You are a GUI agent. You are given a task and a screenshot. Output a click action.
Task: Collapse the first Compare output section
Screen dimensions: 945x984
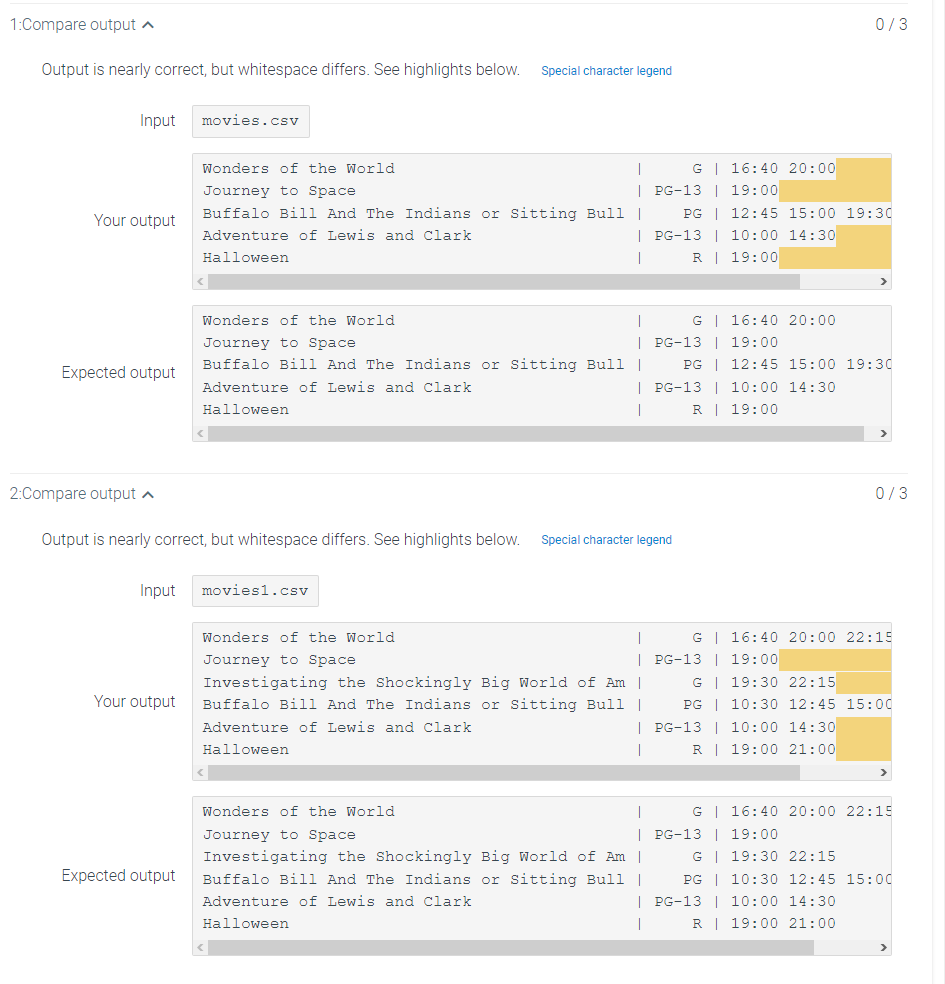[148, 25]
